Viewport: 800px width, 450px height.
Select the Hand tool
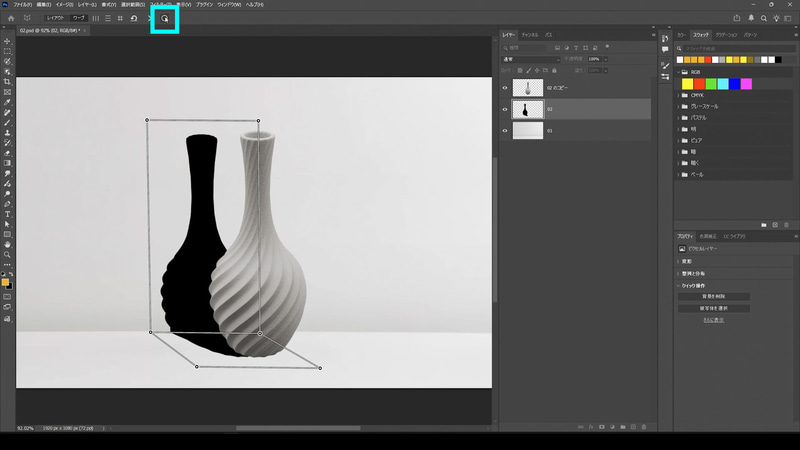pos(7,244)
